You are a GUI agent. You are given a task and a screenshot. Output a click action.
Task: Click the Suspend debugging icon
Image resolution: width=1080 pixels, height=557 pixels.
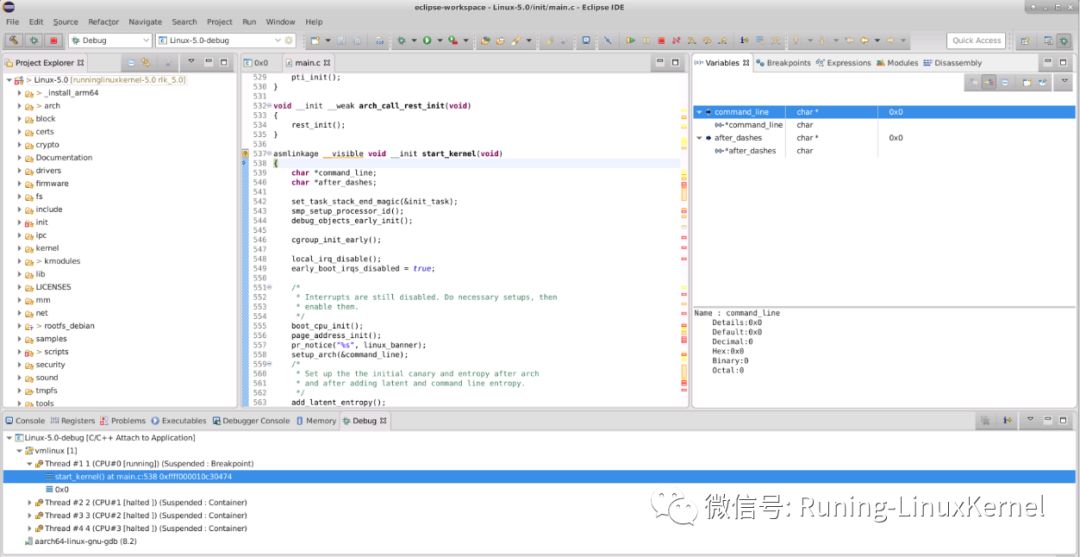pos(646,40)
